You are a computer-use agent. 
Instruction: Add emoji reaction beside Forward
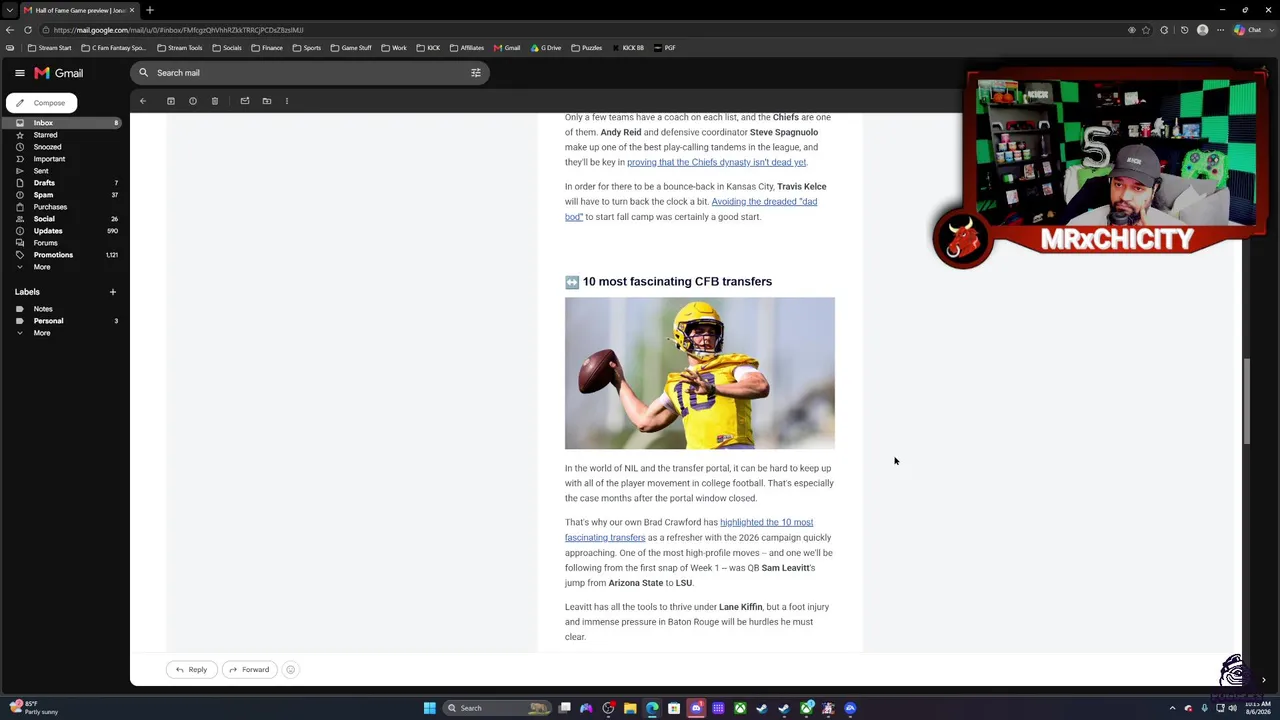[x=290, y=670]
